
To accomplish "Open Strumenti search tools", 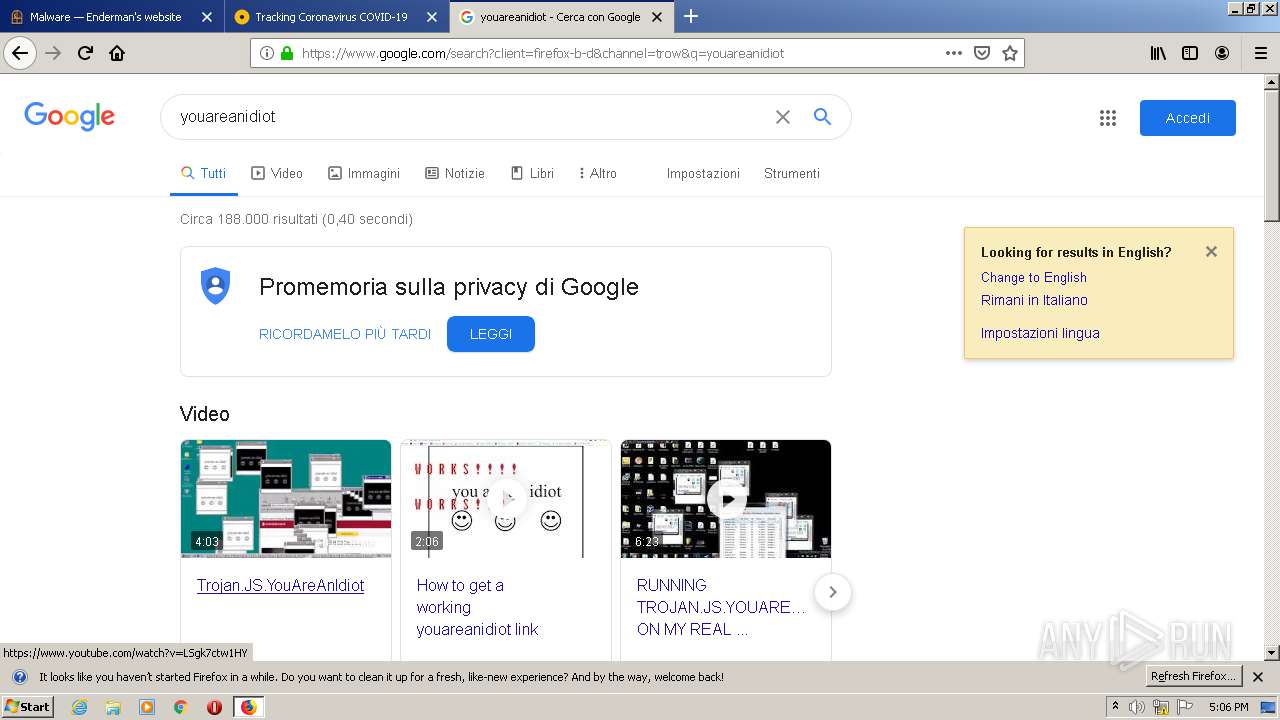I will click(792, 173).
